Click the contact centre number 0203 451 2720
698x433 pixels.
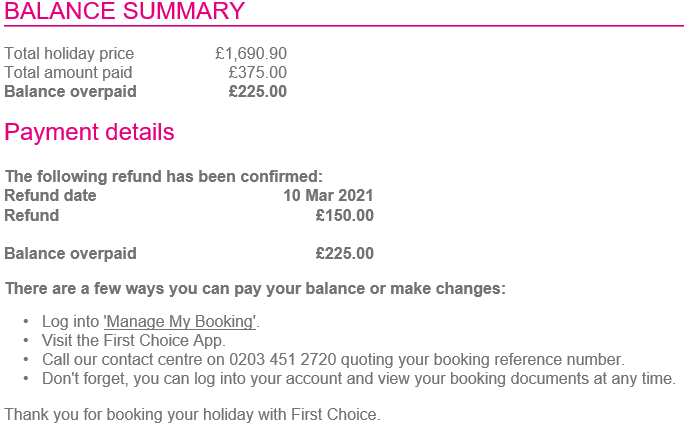(x=283, y=360)
